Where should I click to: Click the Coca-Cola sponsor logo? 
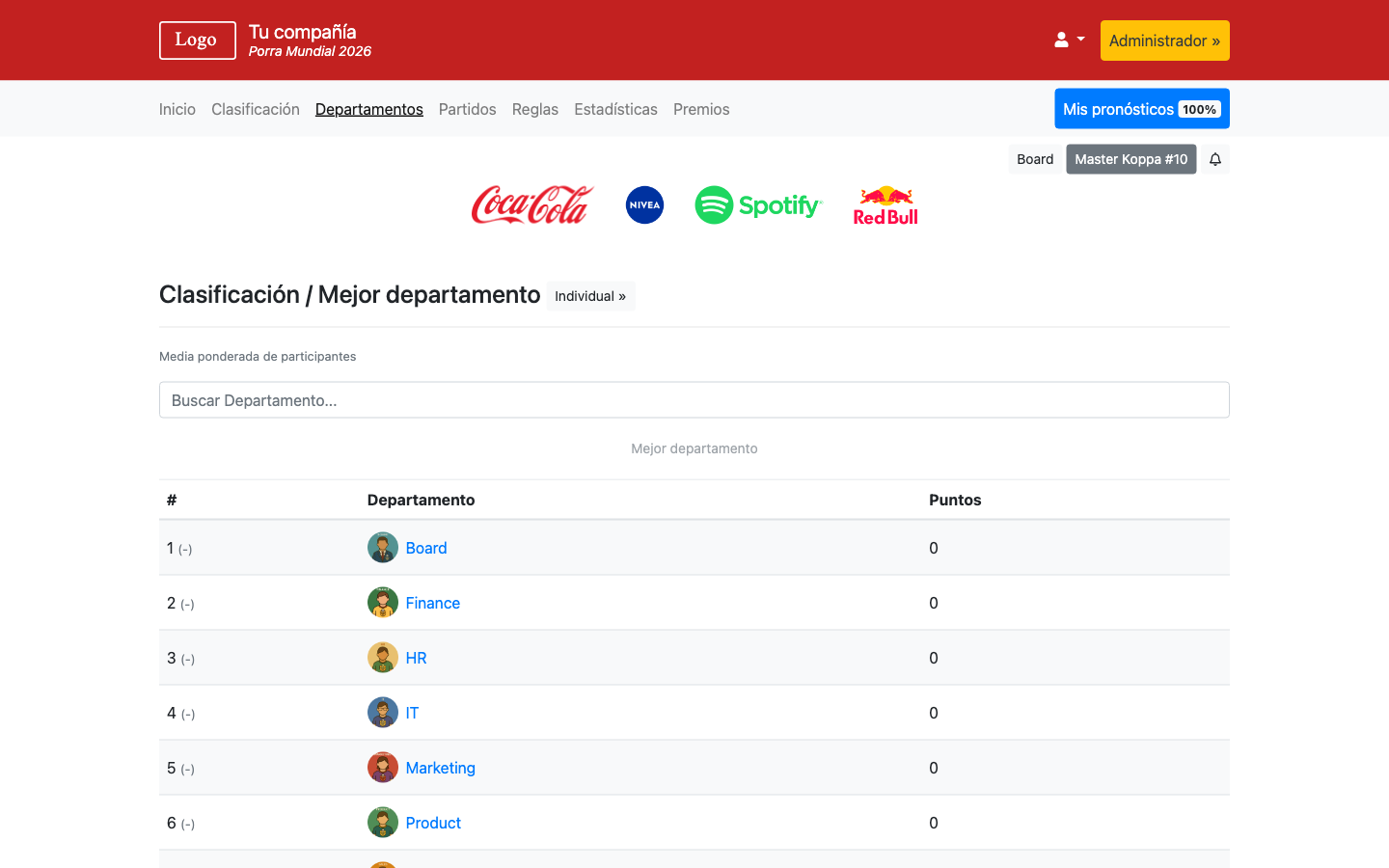(x=531, y=204)
